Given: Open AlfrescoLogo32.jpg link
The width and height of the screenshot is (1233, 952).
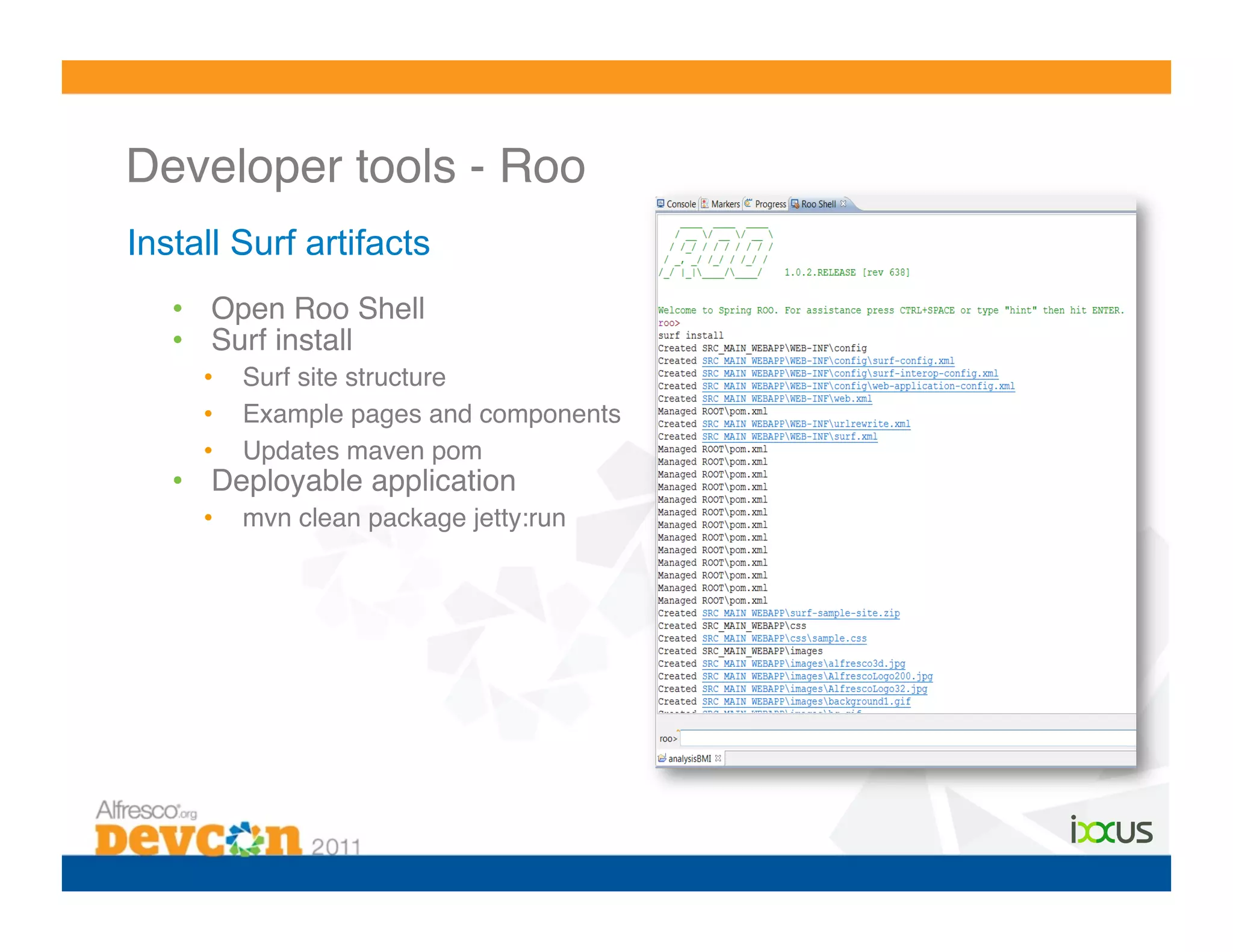Looking at the screenshot, I should click(815, 689).
